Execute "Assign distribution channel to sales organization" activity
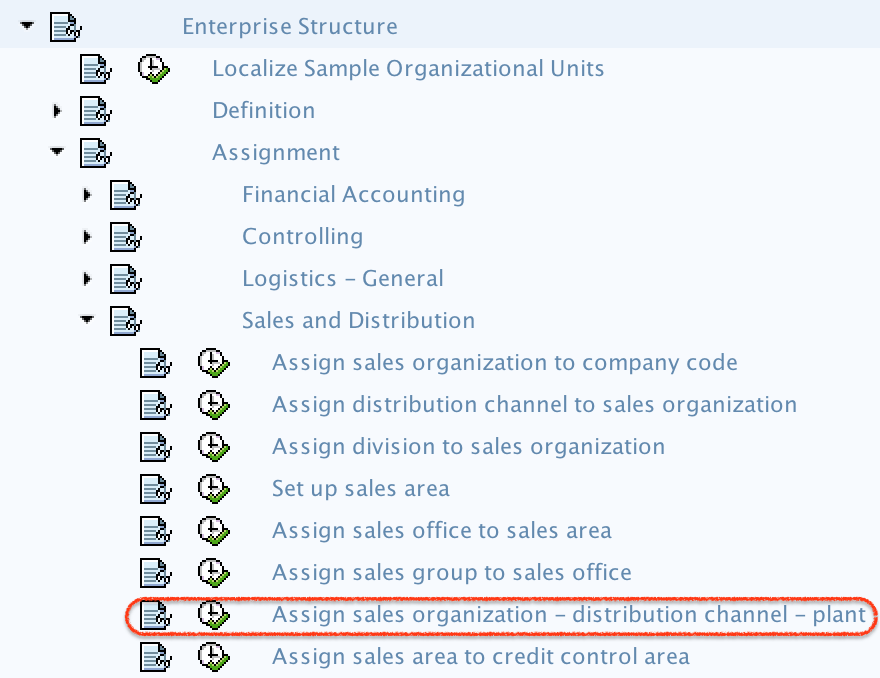Image resolution: width=880 pixels, height=678 pixels. tap(213, 404)
